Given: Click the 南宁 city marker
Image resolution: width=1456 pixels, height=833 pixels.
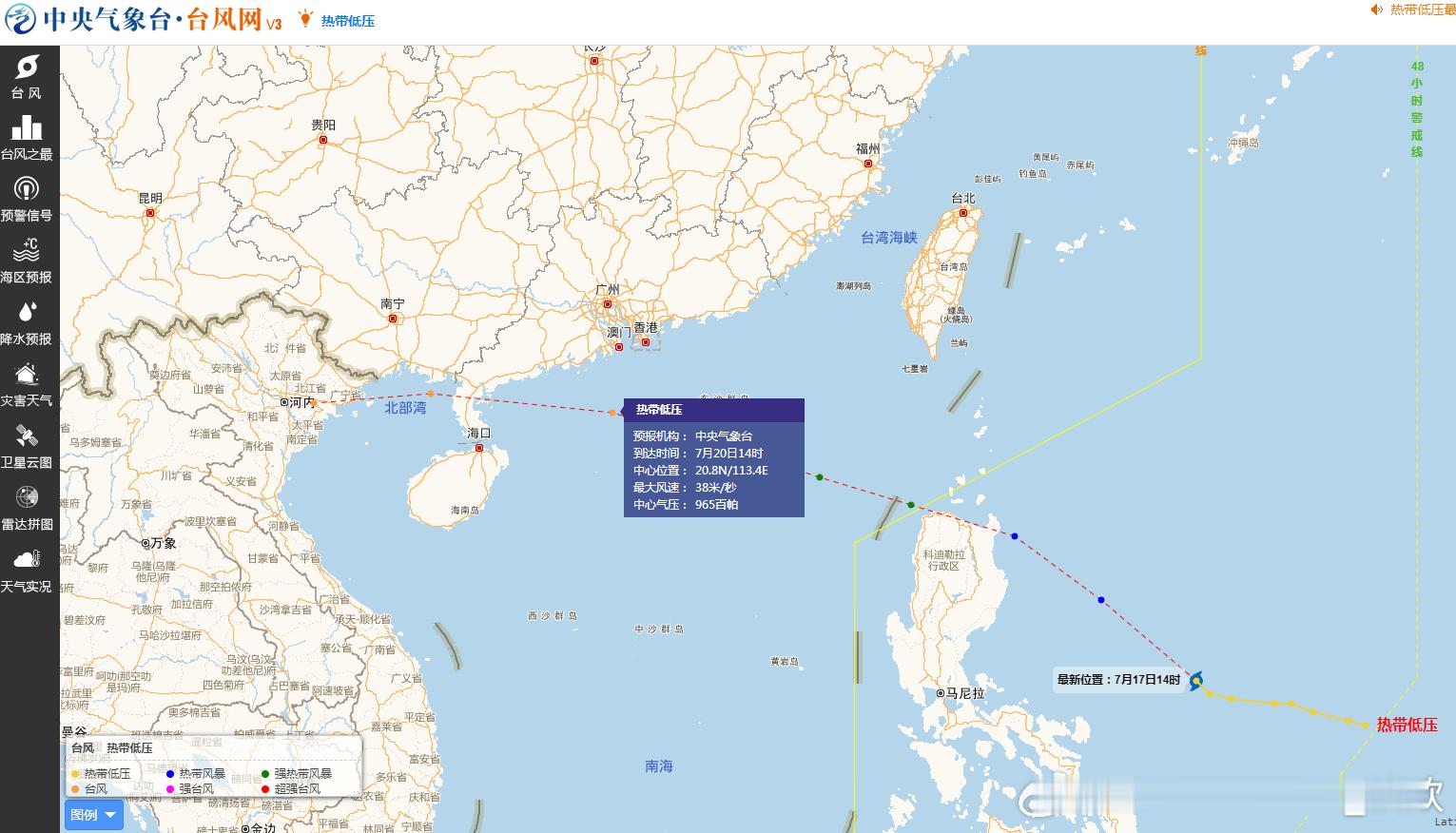Looking at the screenshot, I should (x=393, y=319).
